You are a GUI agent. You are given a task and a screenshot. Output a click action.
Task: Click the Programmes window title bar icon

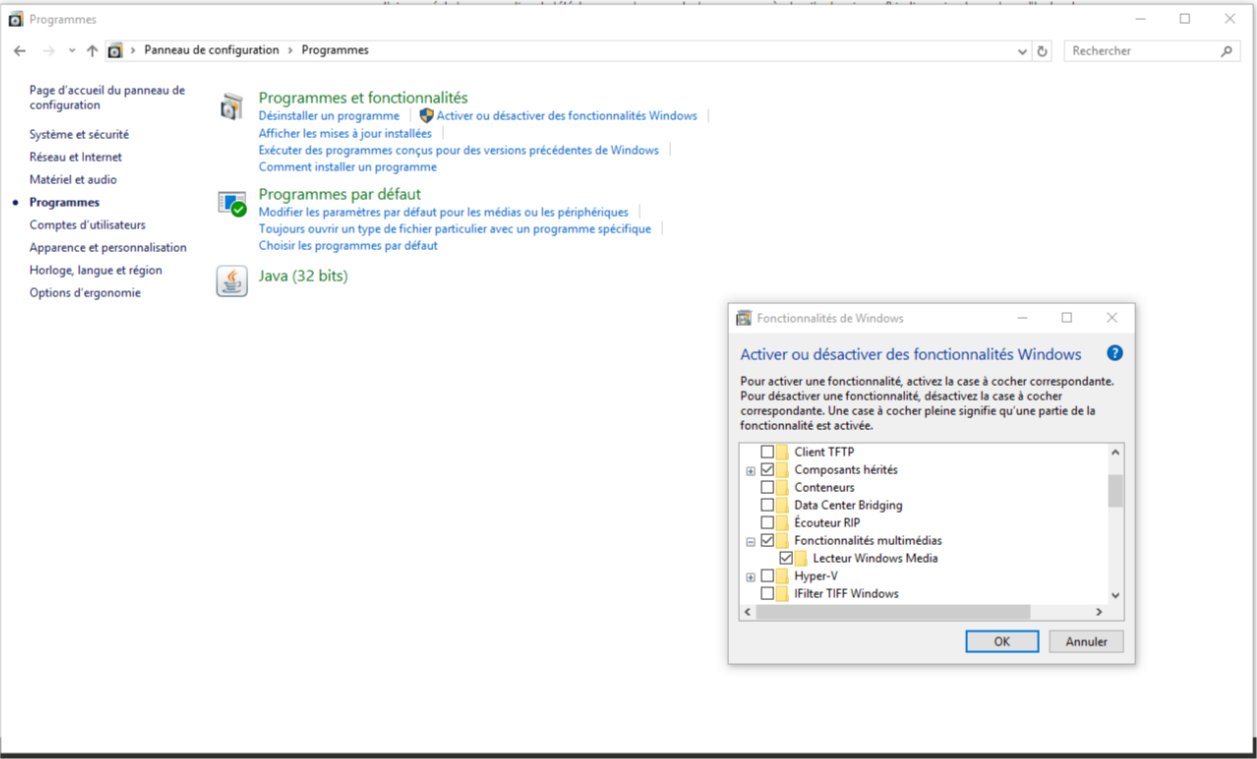[16, 19]
